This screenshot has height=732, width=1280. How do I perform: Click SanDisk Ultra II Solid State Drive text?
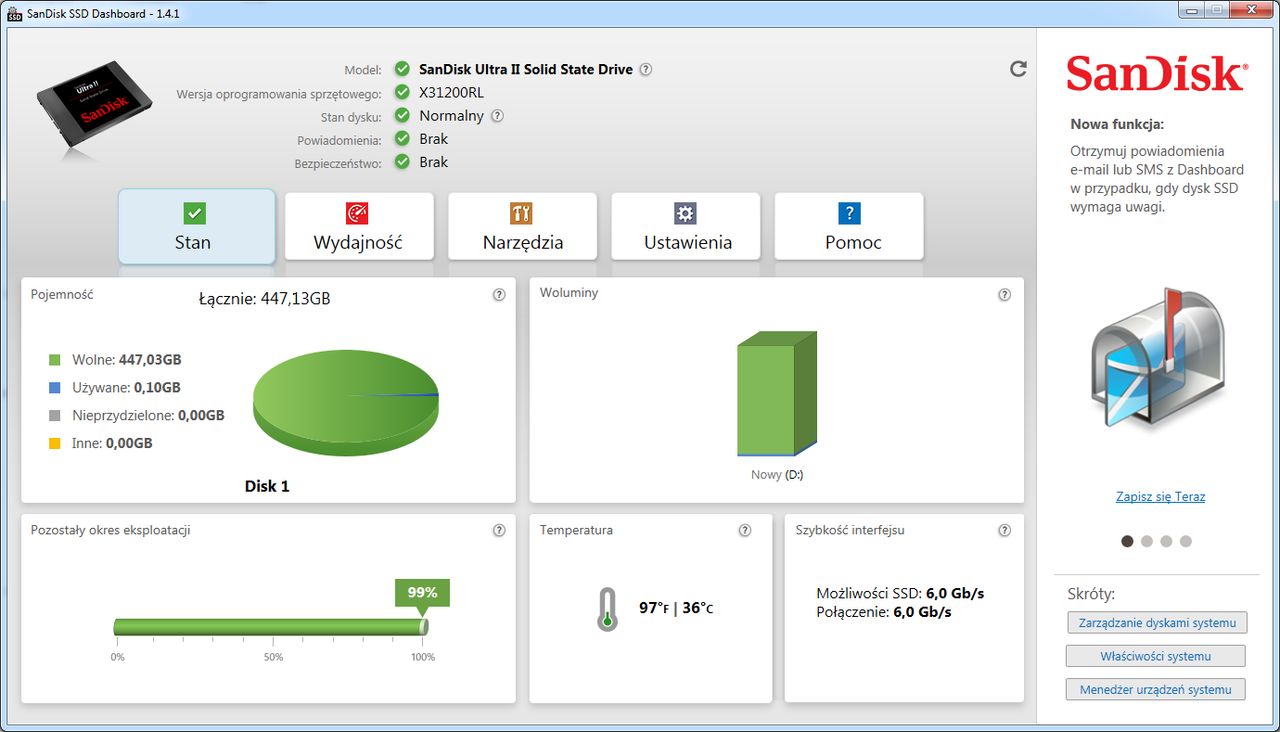click(x=526, y=70)
